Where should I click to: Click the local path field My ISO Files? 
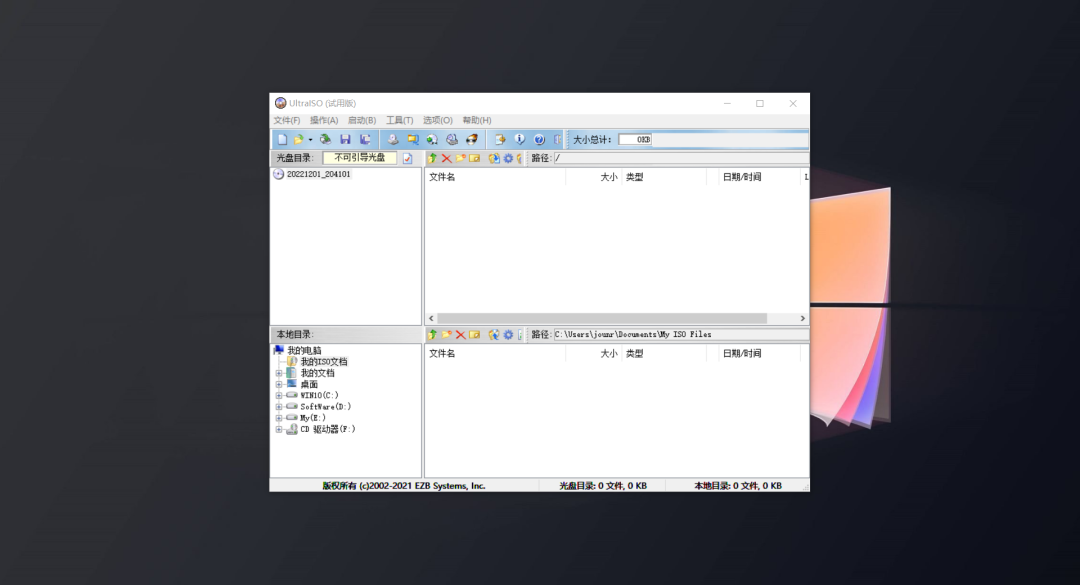click(x=681, y=334)
